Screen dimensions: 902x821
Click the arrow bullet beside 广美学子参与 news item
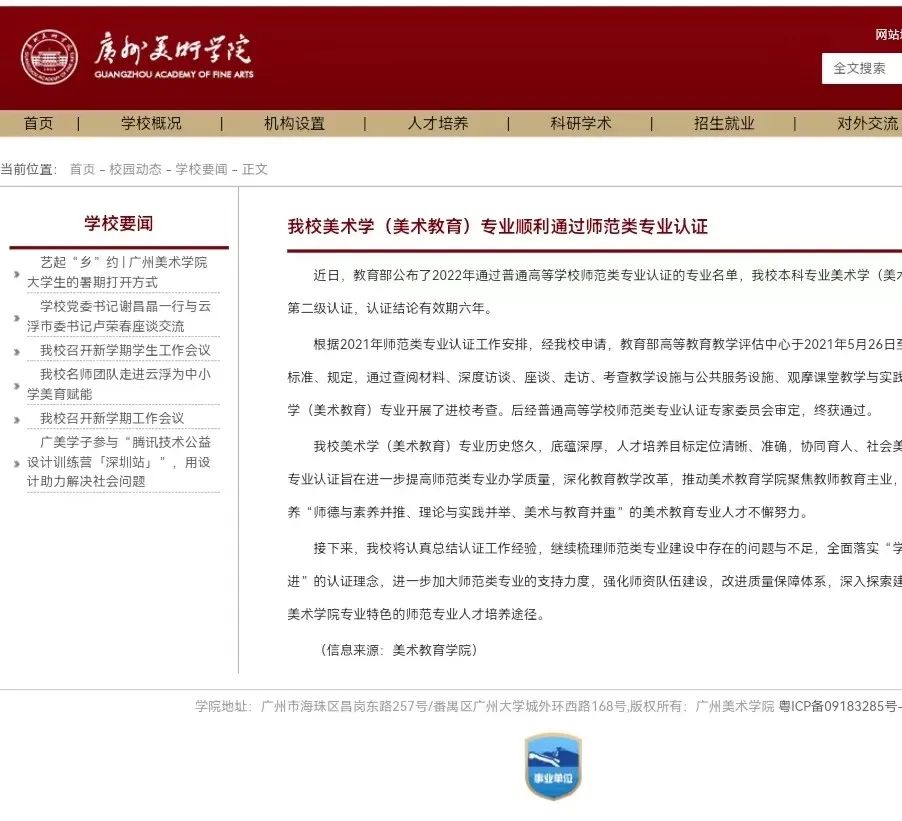point(17,463)
